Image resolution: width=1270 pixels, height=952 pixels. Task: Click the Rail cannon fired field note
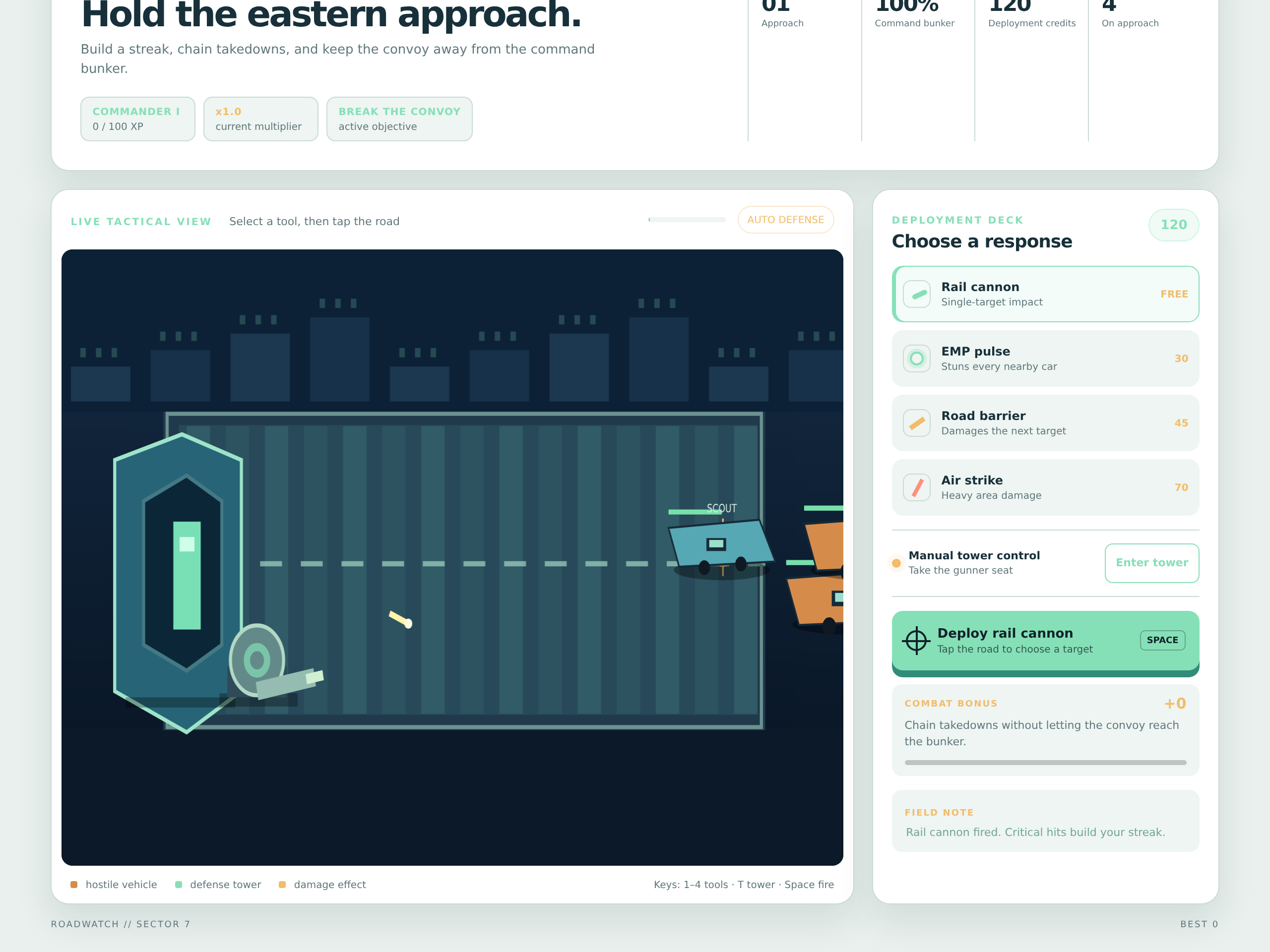tap(1035, 832)
